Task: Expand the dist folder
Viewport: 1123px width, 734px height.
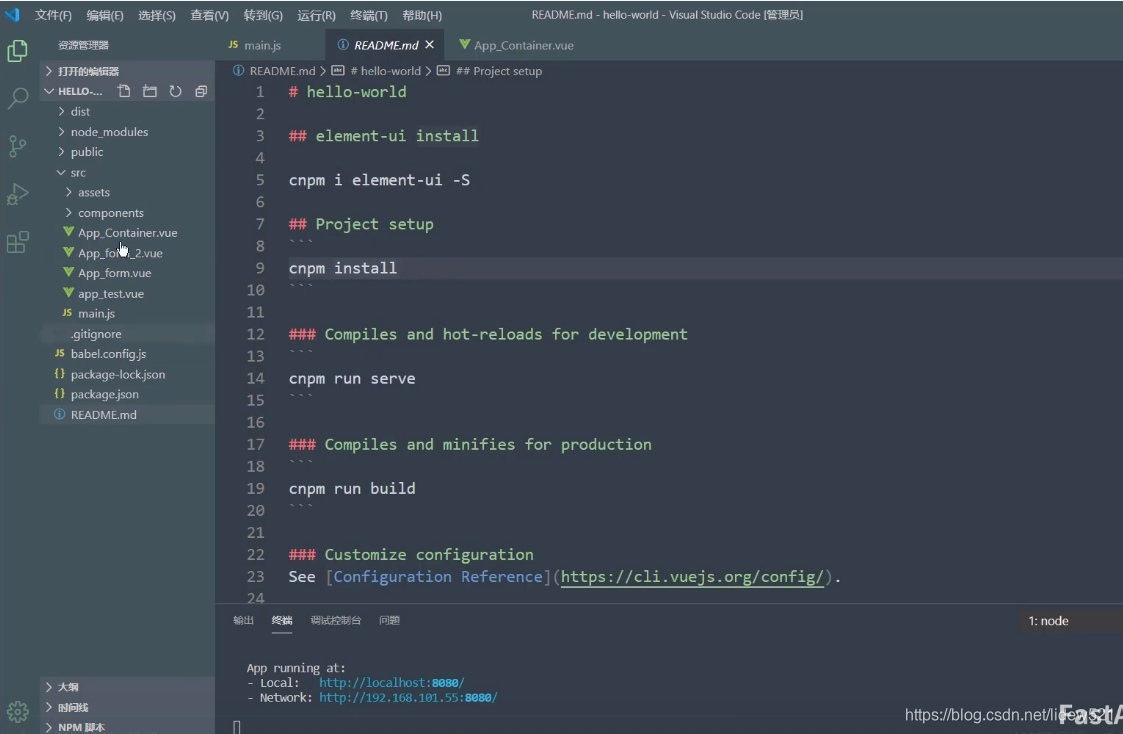Action: pyautogui.click(x=127, y=112)
